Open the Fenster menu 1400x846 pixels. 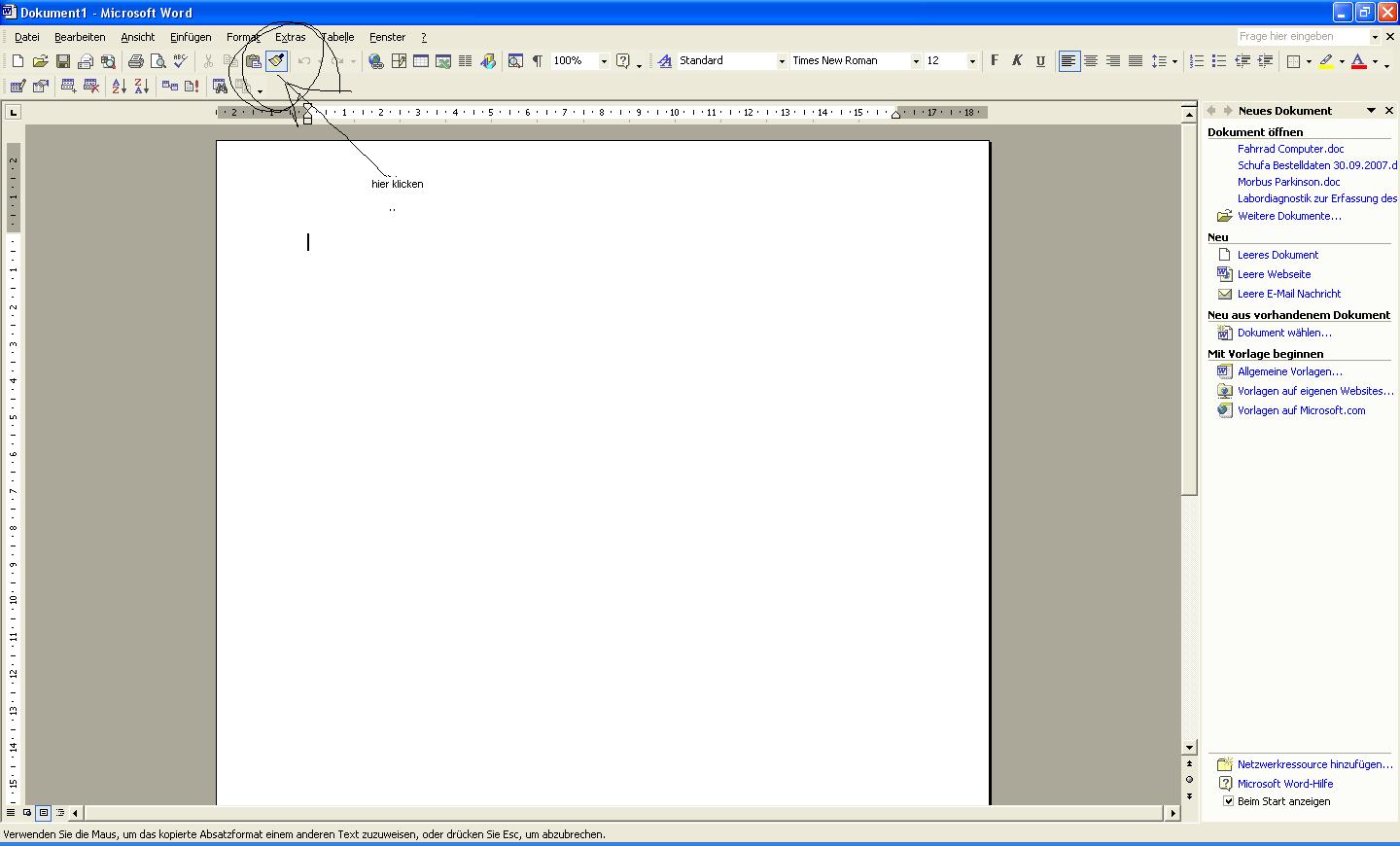(x=387, y=37)
